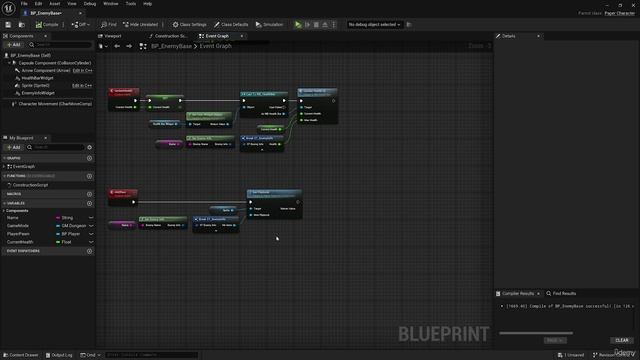The image size is (640, 360).
Task: Click the graph breadcrumb grid icon
Action: tap(143, 47)
